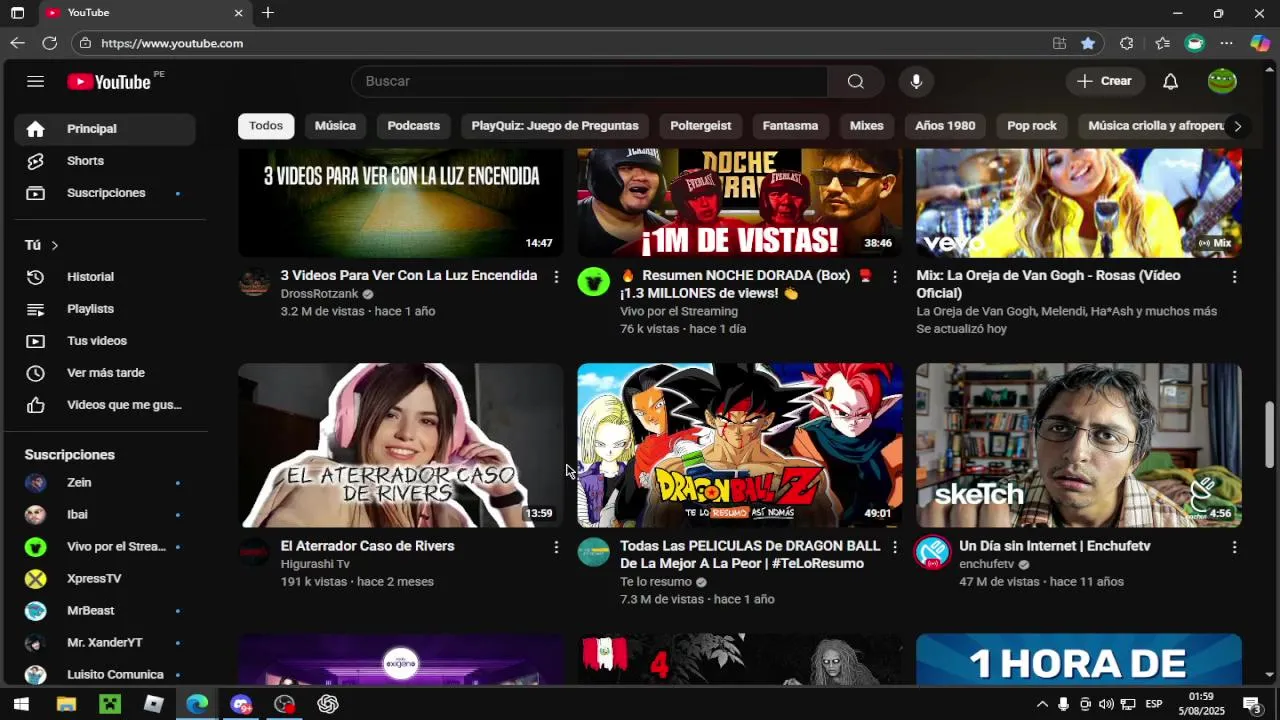Viewport: 1280px width, 720px height.
Task: Open the Copilot sidebar icon
Action: pos(1260,43)
